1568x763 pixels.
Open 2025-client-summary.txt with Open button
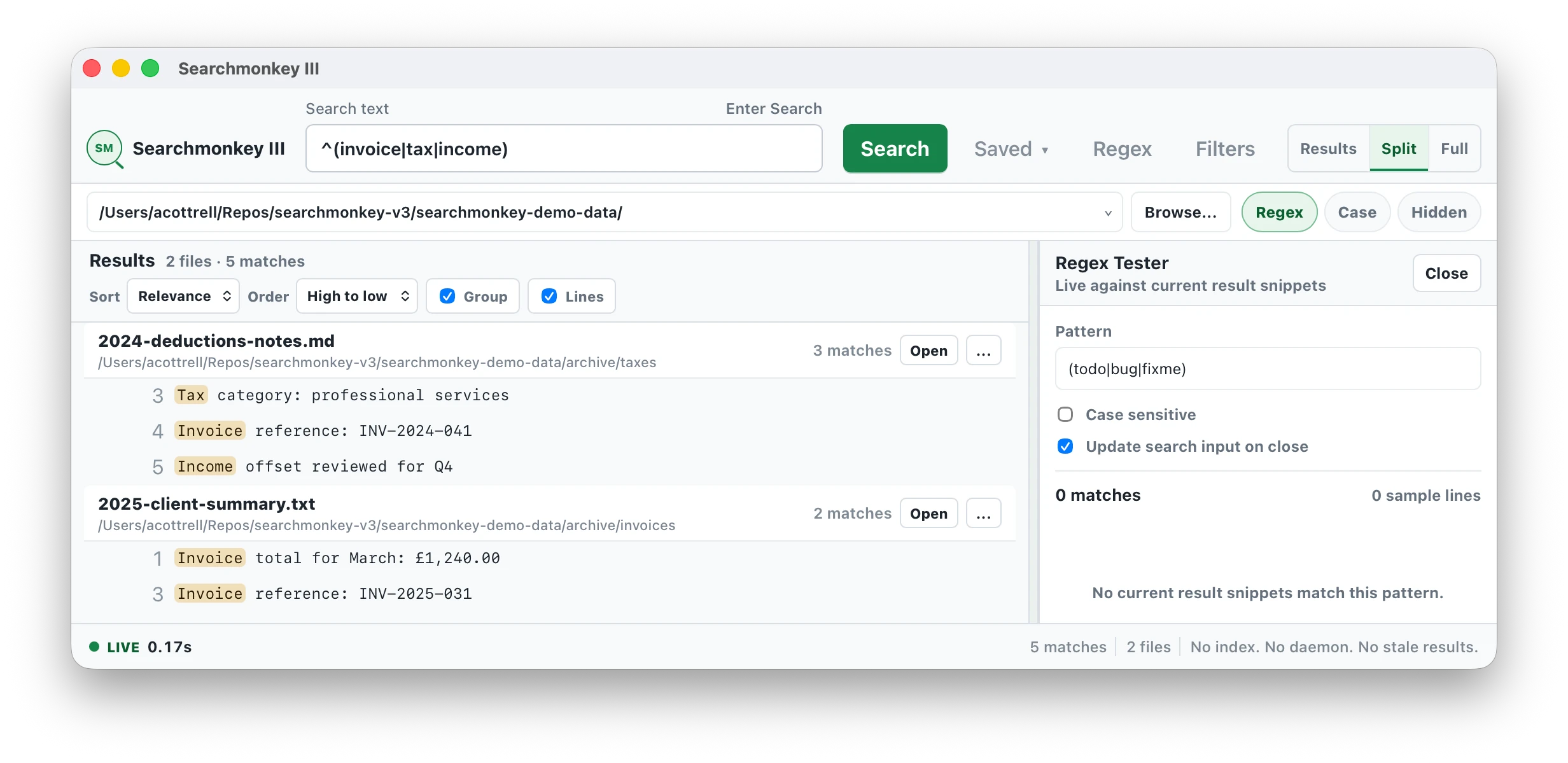click(x=928, y=514)
